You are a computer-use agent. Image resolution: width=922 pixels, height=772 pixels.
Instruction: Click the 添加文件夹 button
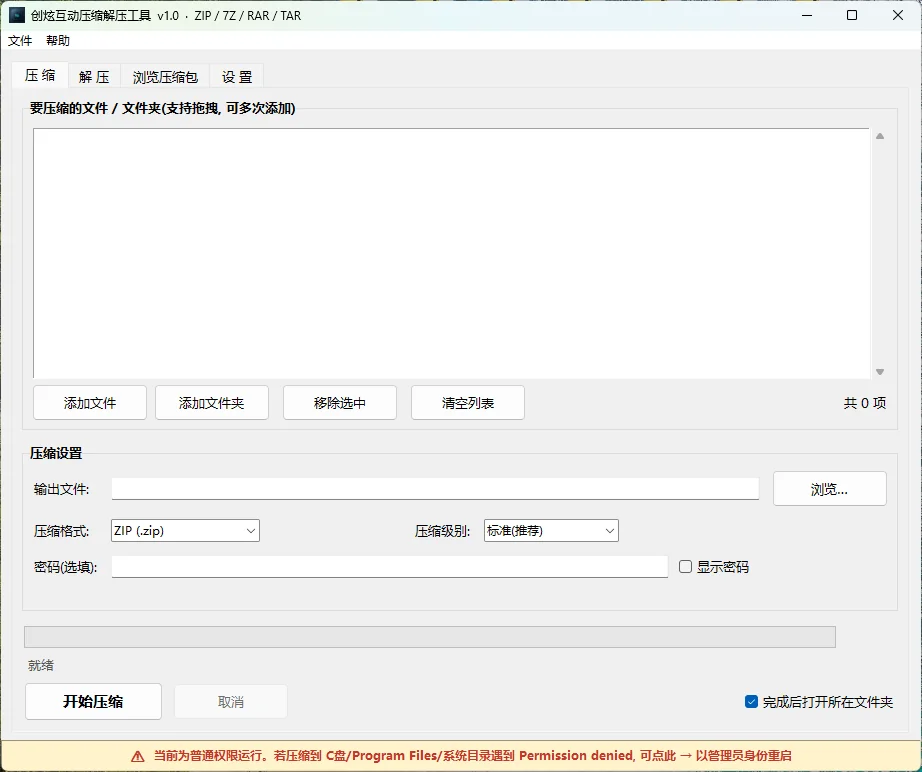212,403
